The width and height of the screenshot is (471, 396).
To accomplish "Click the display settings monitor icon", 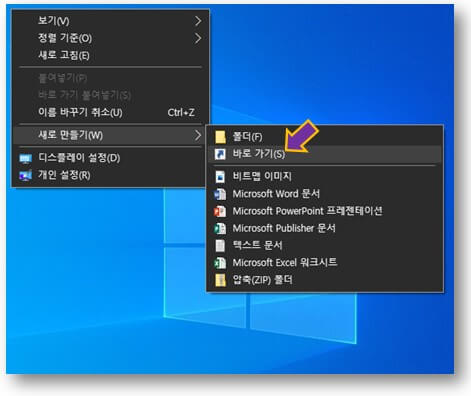I will [x=26, y=158].
